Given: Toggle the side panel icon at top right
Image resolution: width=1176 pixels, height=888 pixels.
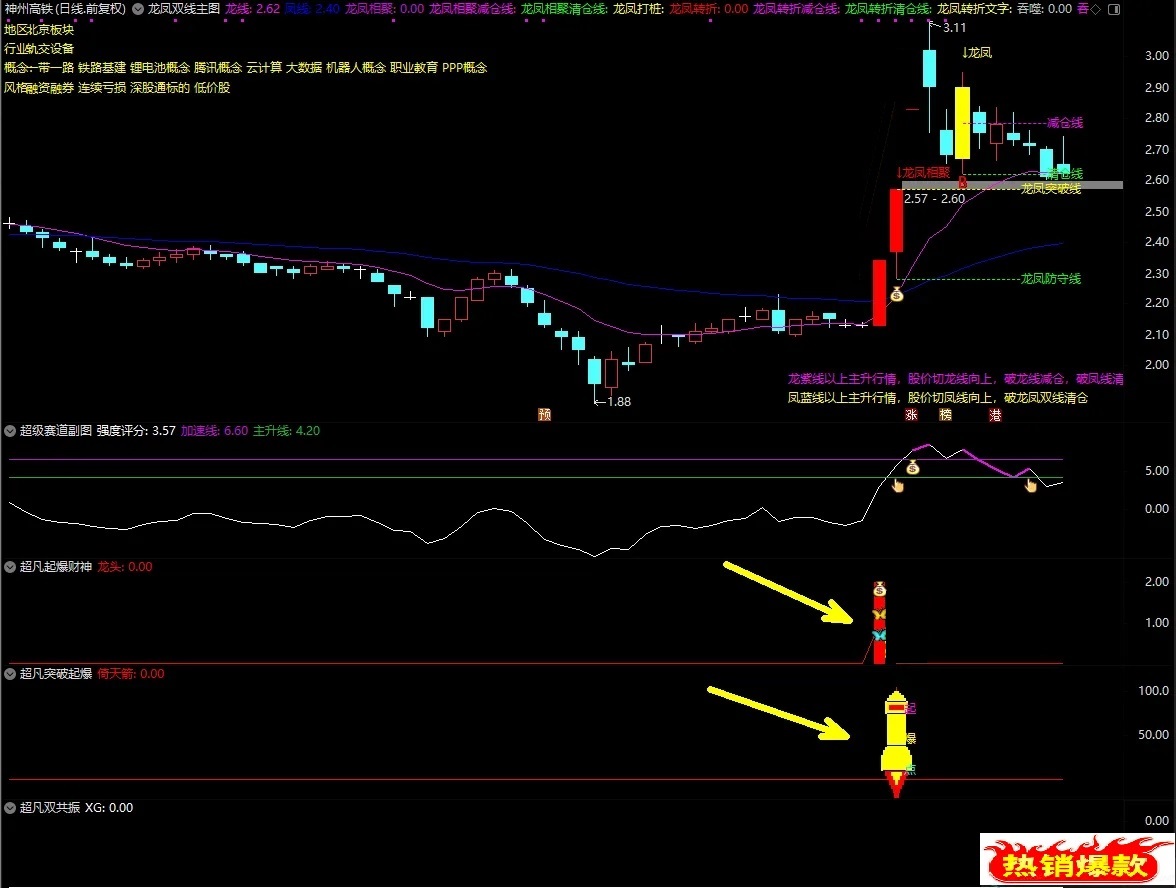Looking at the screenshot, I should point(1114,9).
